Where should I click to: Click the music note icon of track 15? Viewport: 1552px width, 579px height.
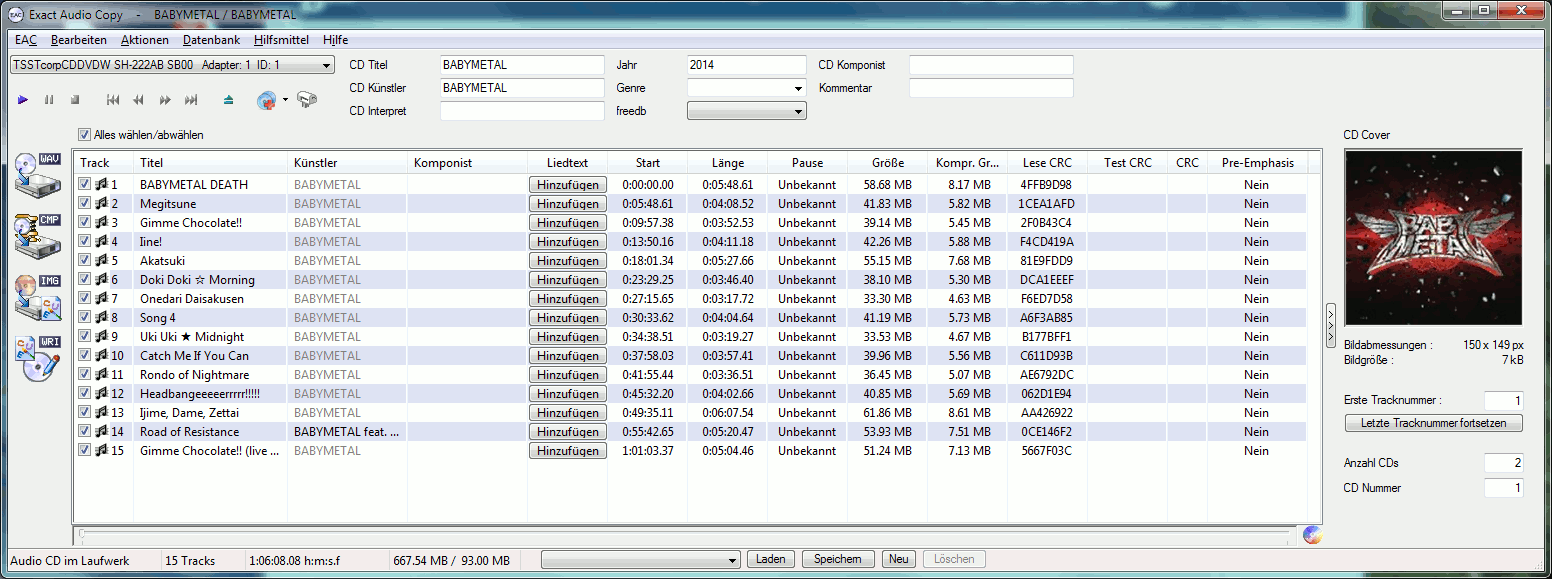click(x=101, y=450)
